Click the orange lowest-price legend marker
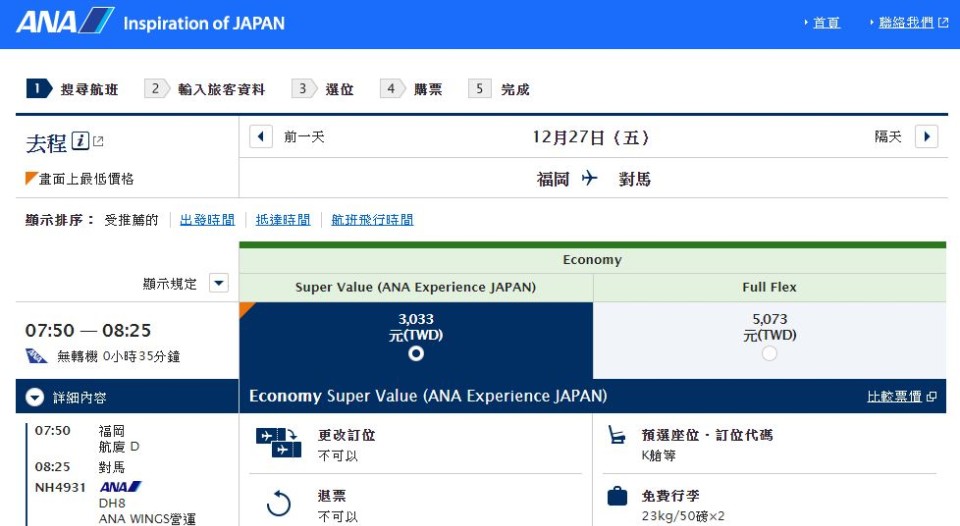960x526 pixels. [31, 178]
